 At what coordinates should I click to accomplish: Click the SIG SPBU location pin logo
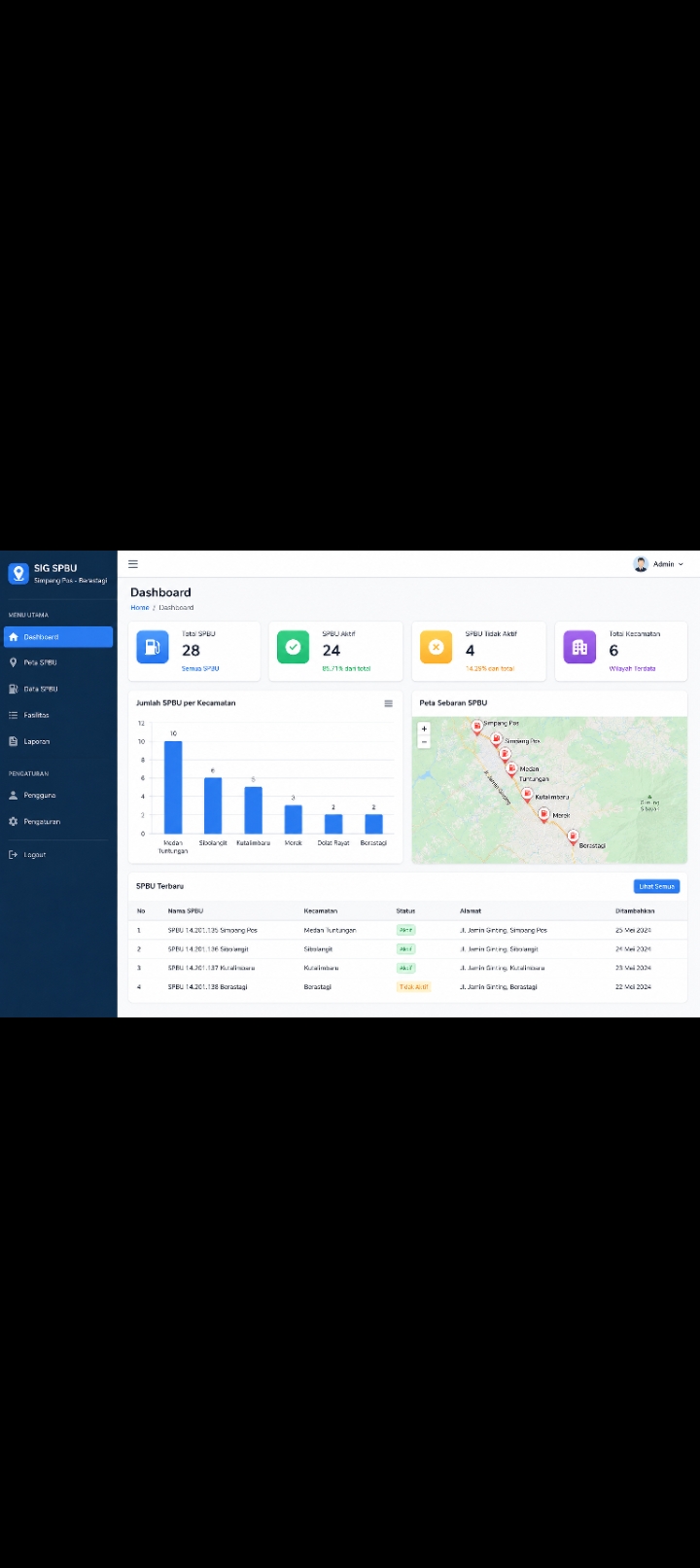[17, 573]
